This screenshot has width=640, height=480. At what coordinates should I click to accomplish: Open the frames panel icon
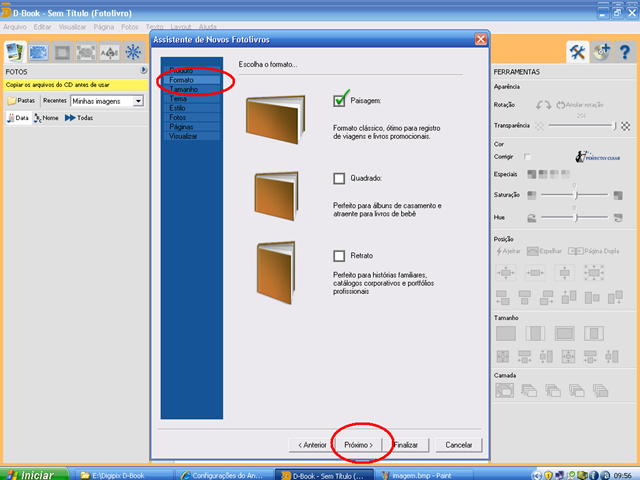click(x=62, y=52)
